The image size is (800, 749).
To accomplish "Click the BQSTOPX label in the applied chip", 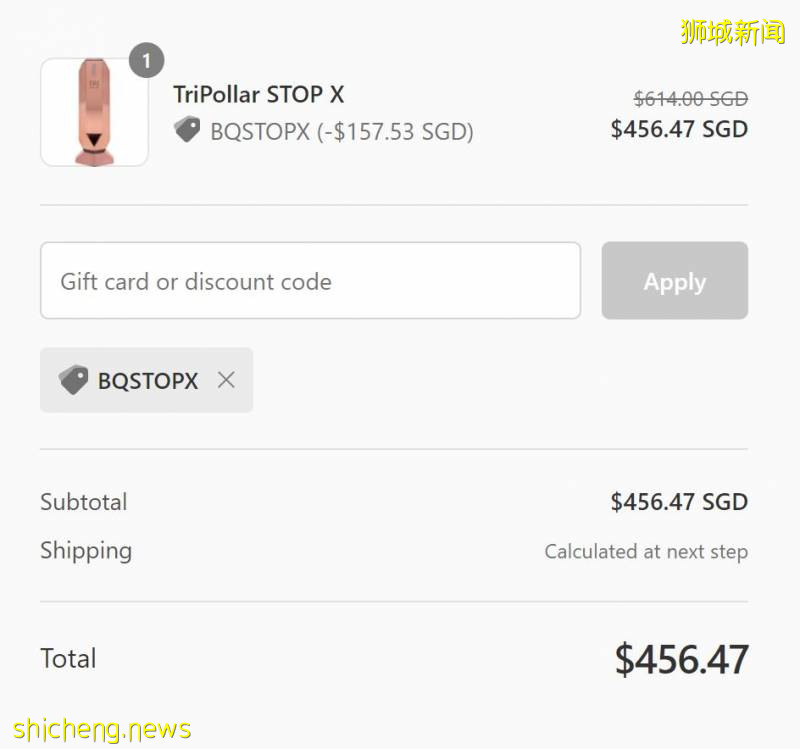I will [x=148, y=381].
